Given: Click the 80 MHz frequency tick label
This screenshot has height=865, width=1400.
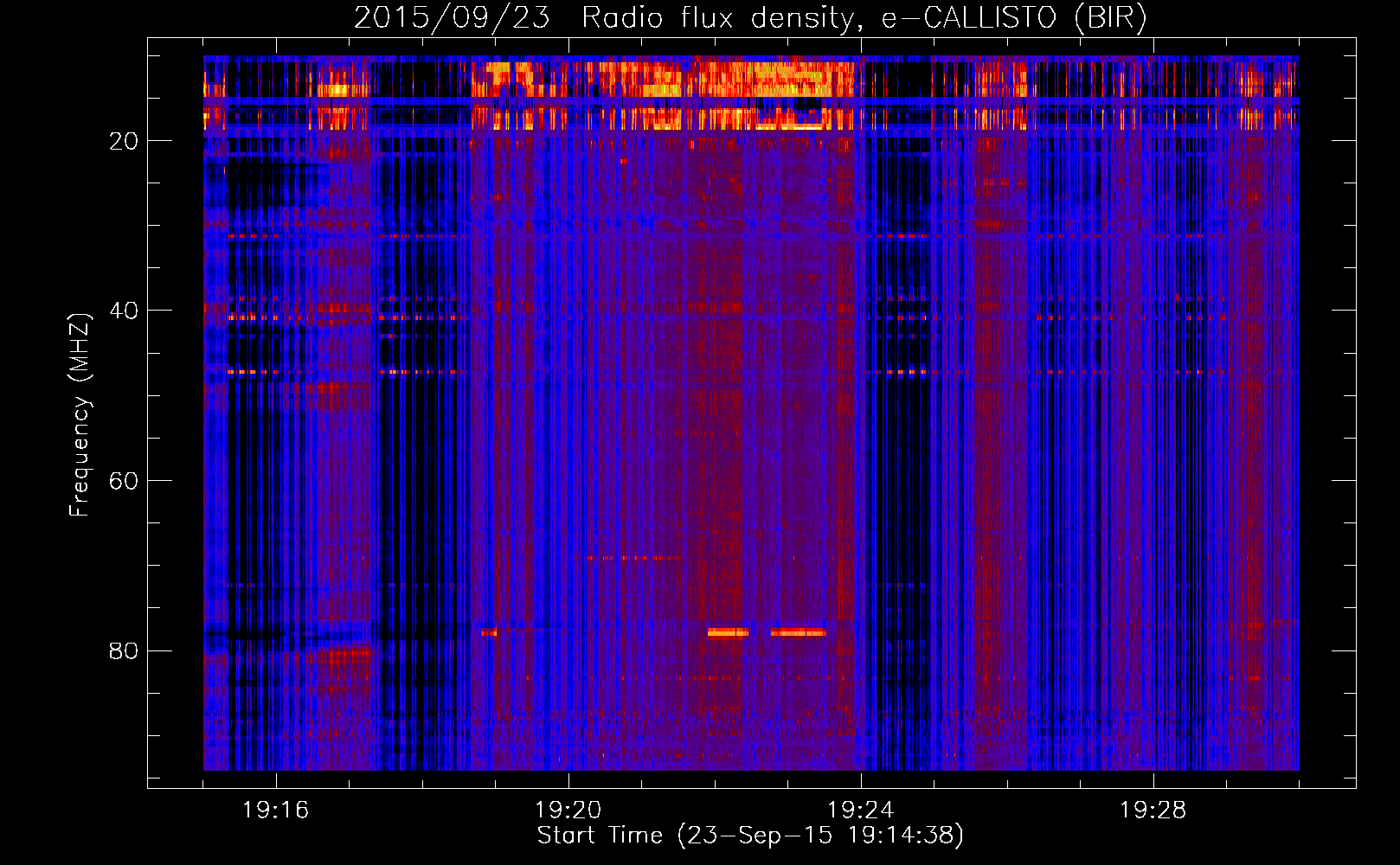Looking at the screenshot, I should pyautogui.click(x=124, y=650).
